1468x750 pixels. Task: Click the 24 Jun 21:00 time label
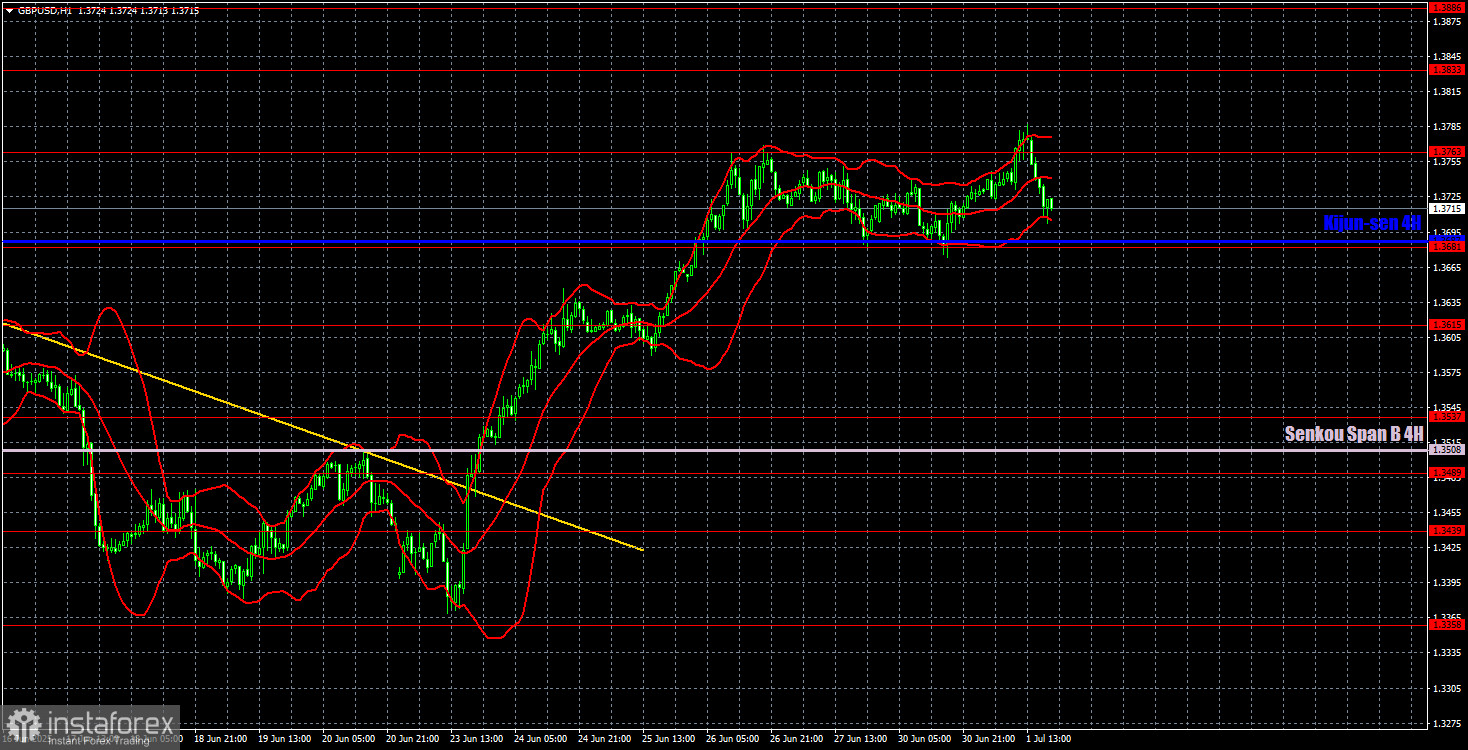606,740
